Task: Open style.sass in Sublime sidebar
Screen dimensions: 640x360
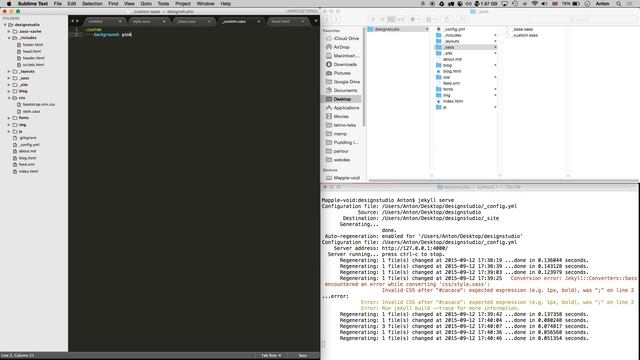Action: (x=31, y=111)
